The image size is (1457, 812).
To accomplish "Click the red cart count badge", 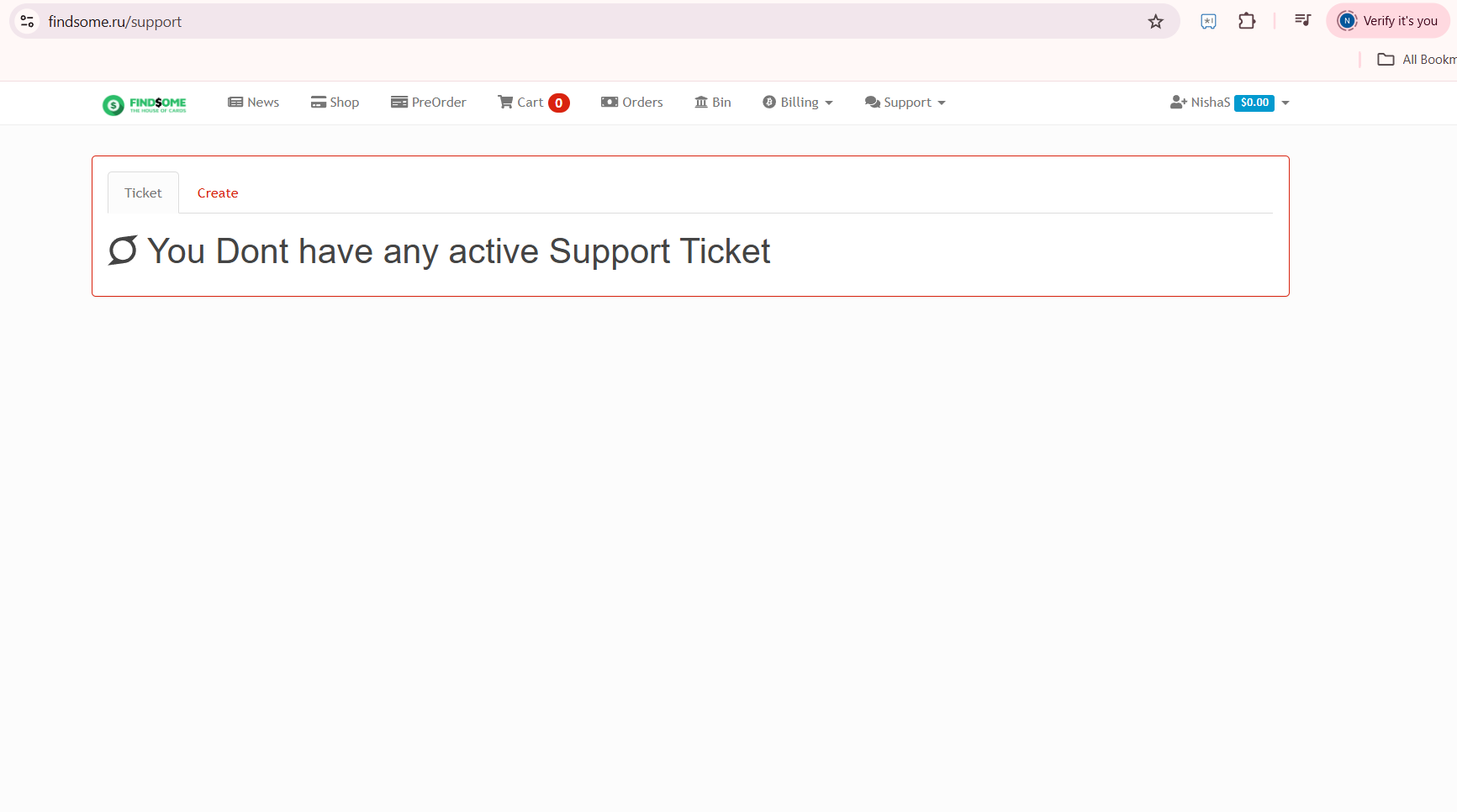I will [x=559, y=103].
